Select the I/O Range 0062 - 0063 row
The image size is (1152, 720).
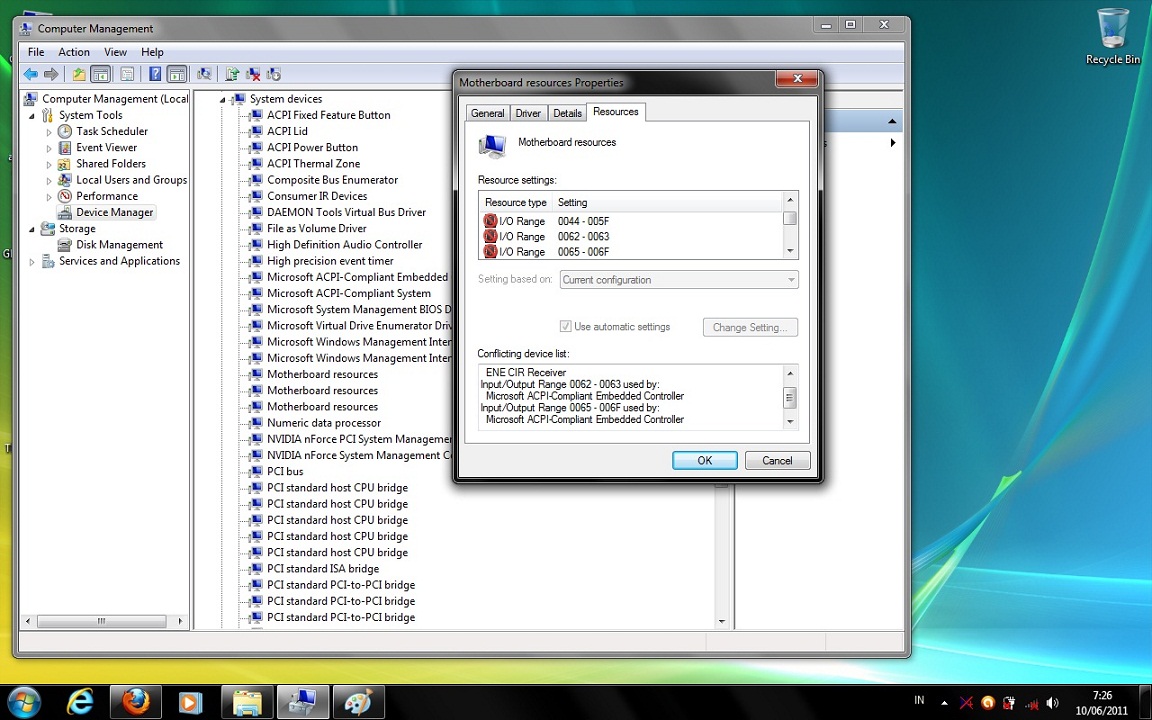632,237
